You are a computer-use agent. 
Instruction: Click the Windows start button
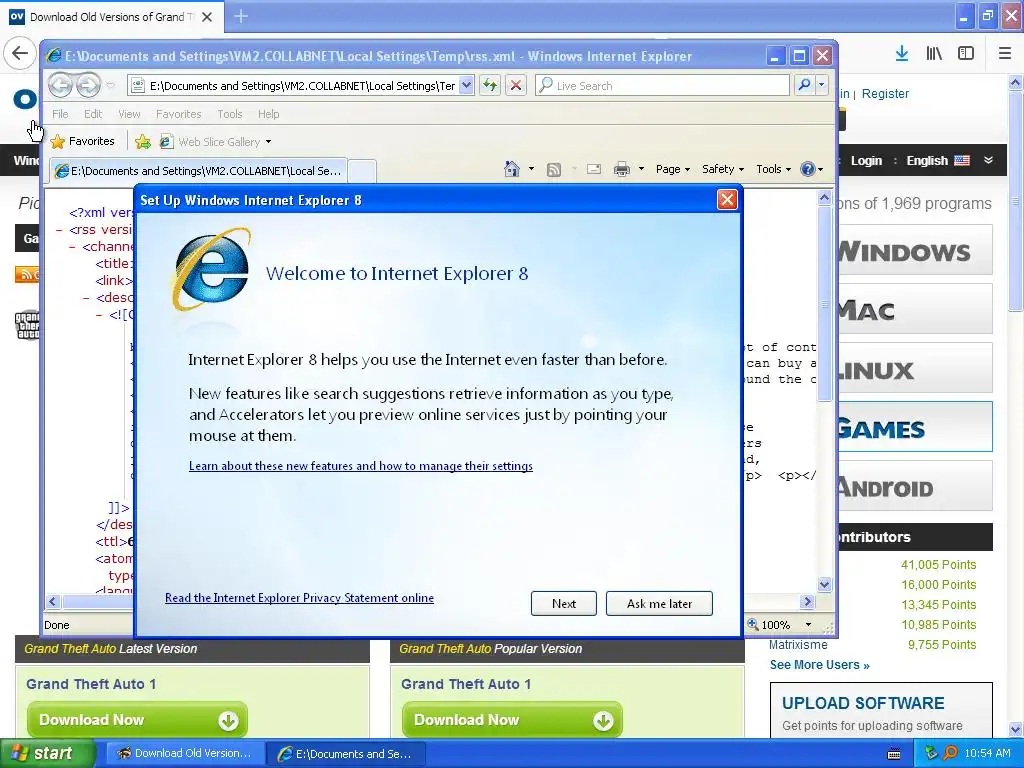tap(47, 753)
